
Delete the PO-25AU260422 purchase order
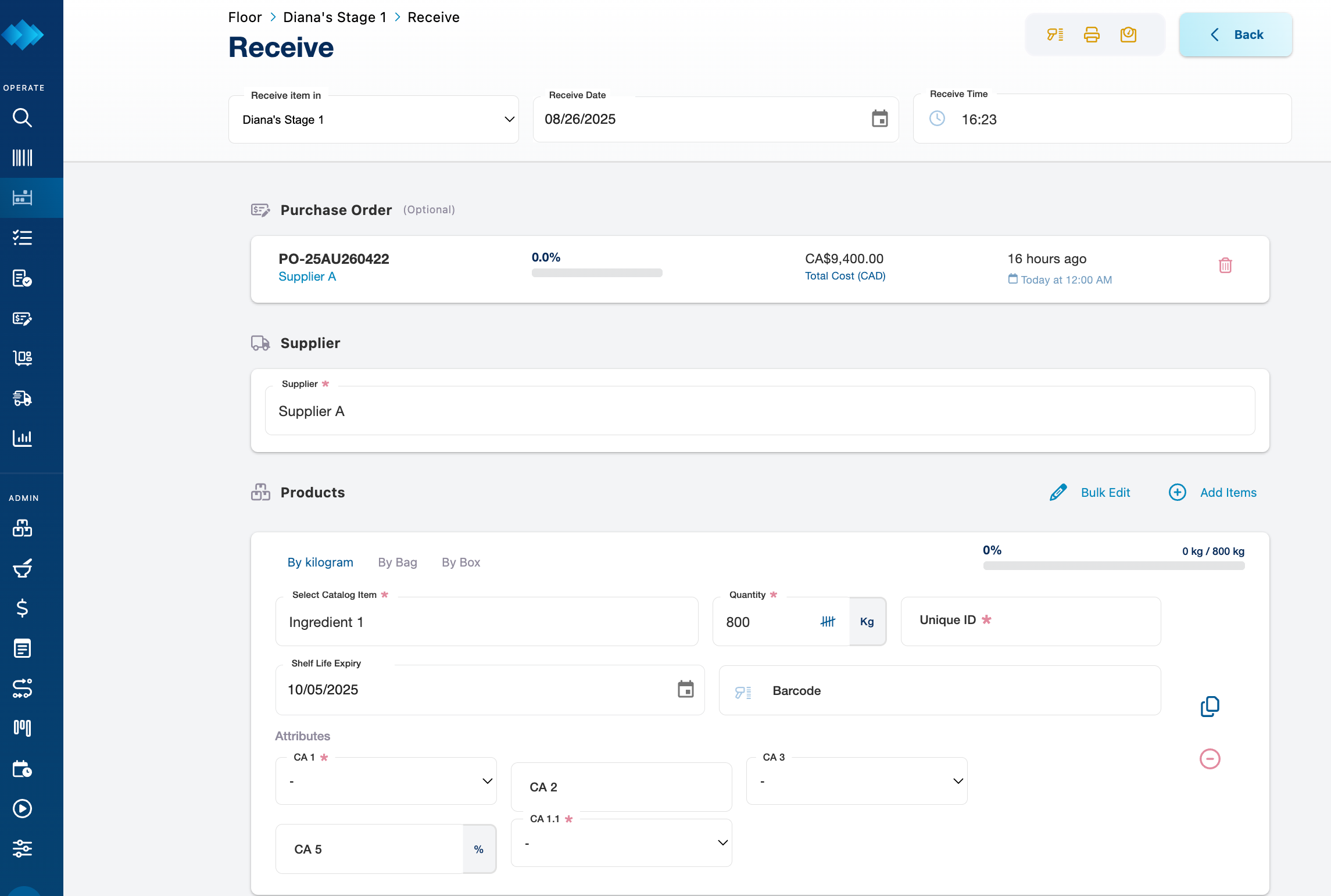point(1225,266)
